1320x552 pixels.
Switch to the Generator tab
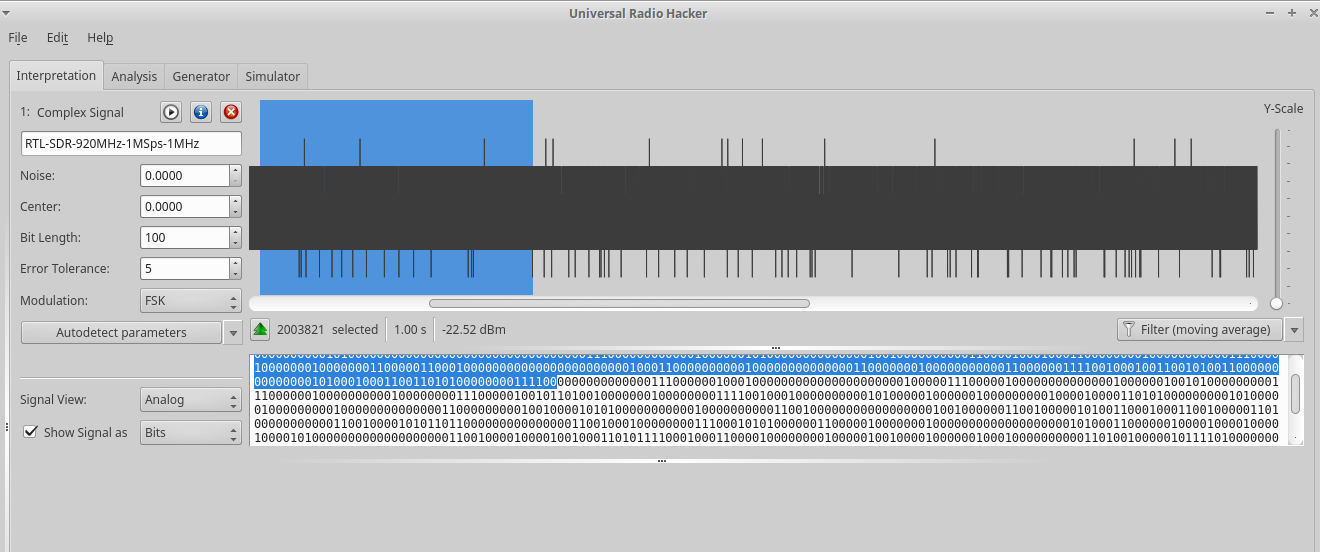click(x=201, y=76)
